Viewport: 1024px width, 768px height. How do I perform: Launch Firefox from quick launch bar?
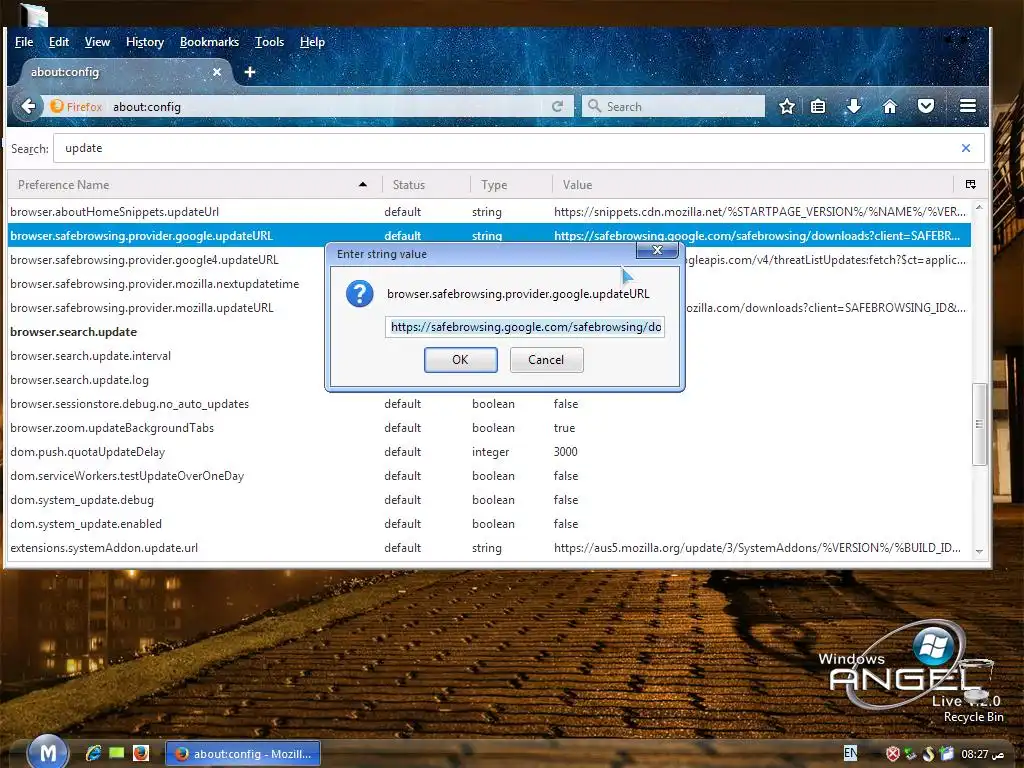pyautogui.click(x=140, y=753)
